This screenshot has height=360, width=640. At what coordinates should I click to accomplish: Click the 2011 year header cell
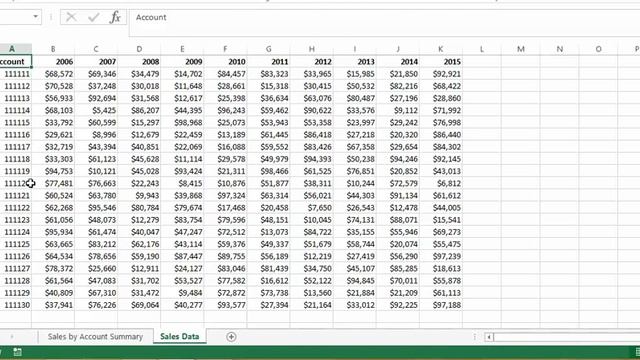269,62
